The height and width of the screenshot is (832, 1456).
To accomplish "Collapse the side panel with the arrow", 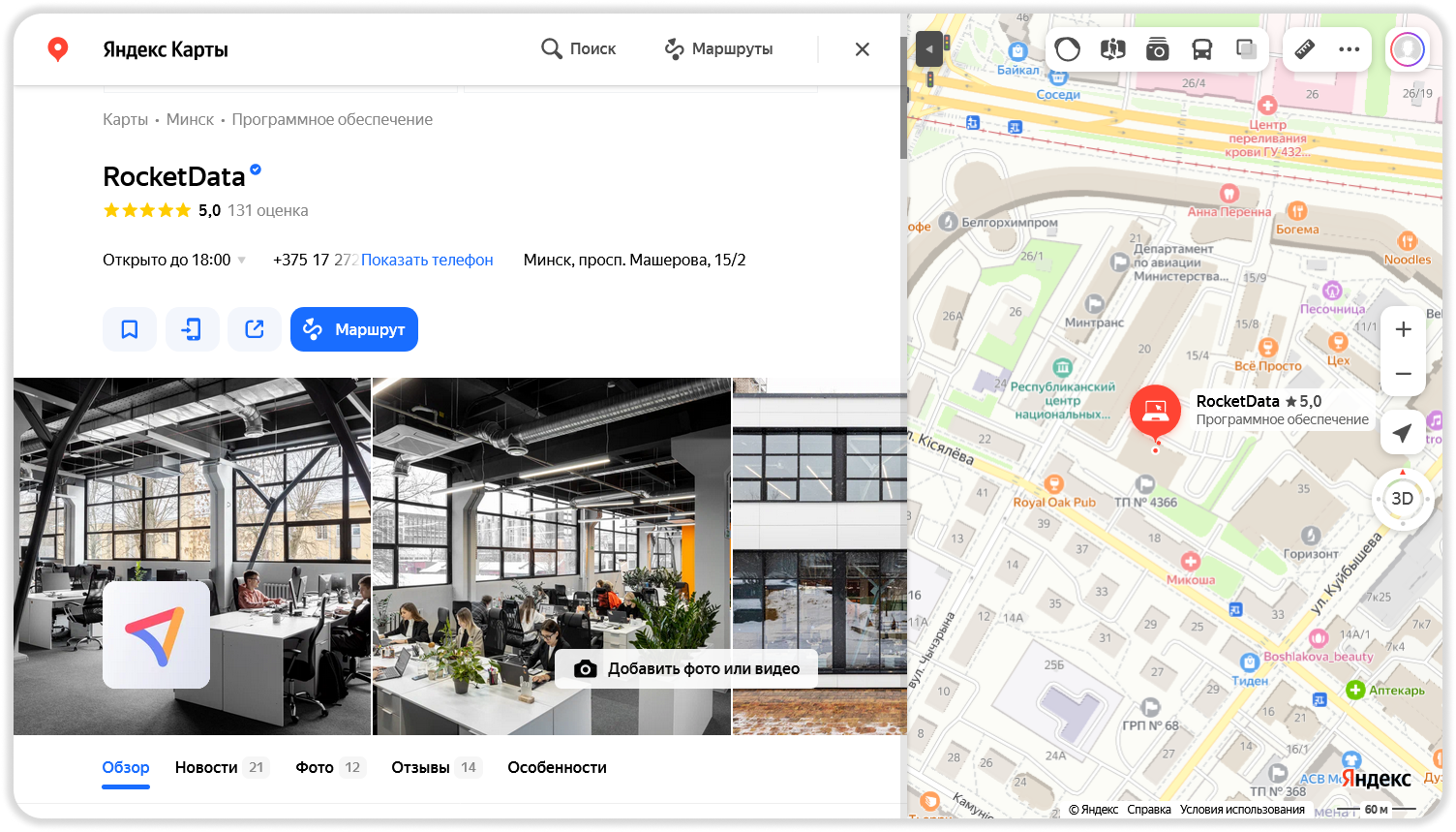I will tap(929, 49).
